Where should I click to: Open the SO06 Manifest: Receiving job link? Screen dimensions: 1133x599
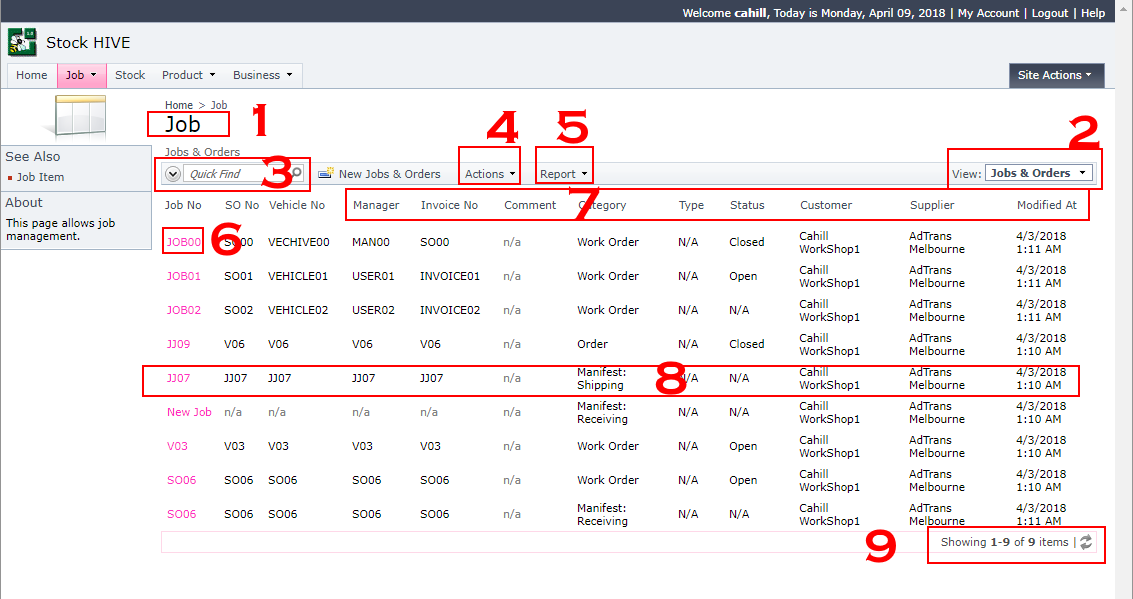(x=181, y=514)
